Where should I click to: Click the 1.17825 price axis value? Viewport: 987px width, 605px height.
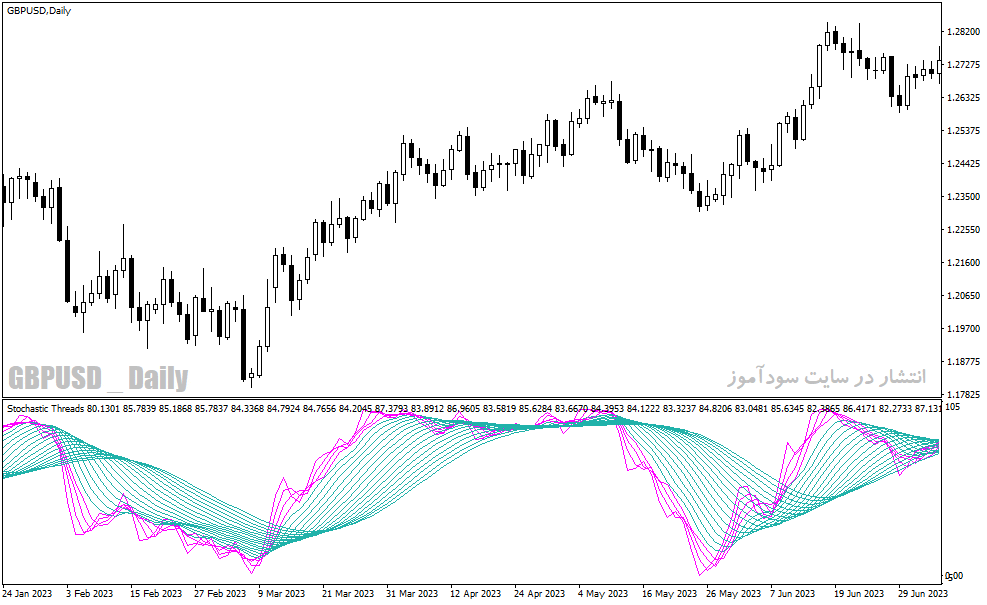tap(964, 395)
